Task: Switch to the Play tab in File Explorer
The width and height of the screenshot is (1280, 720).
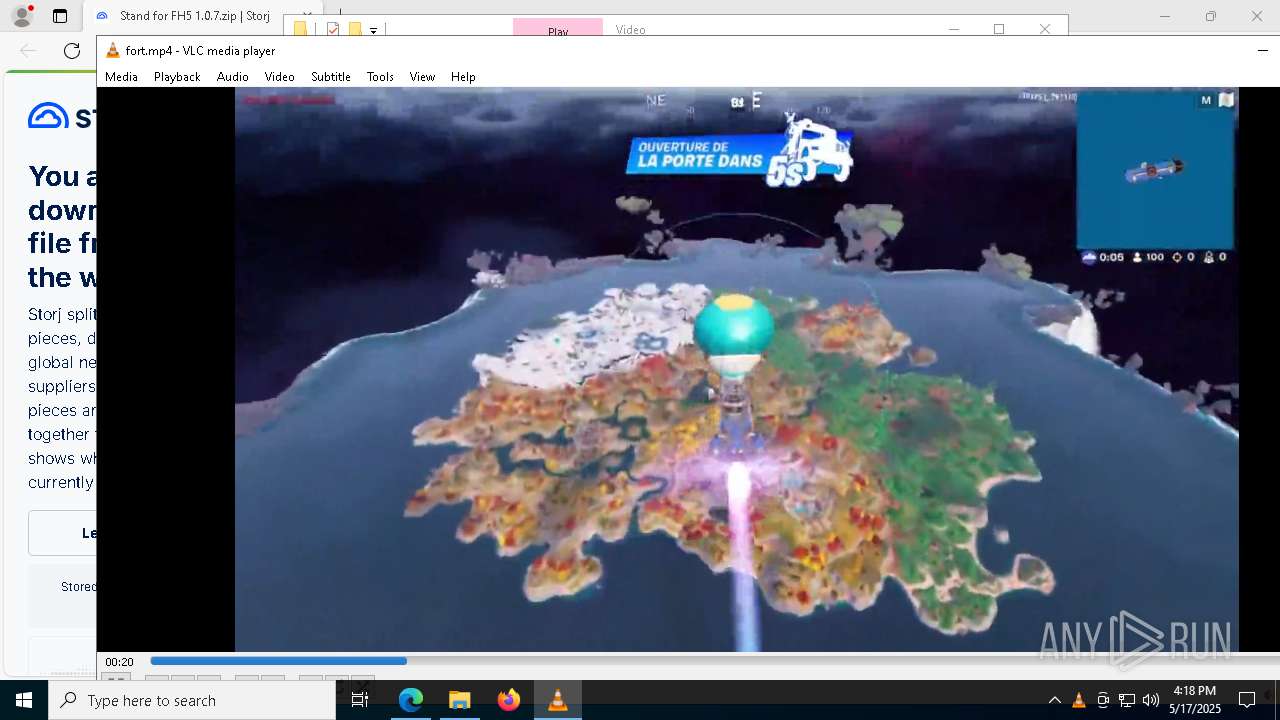Action: pyautogui.click(x=558, y=29)
